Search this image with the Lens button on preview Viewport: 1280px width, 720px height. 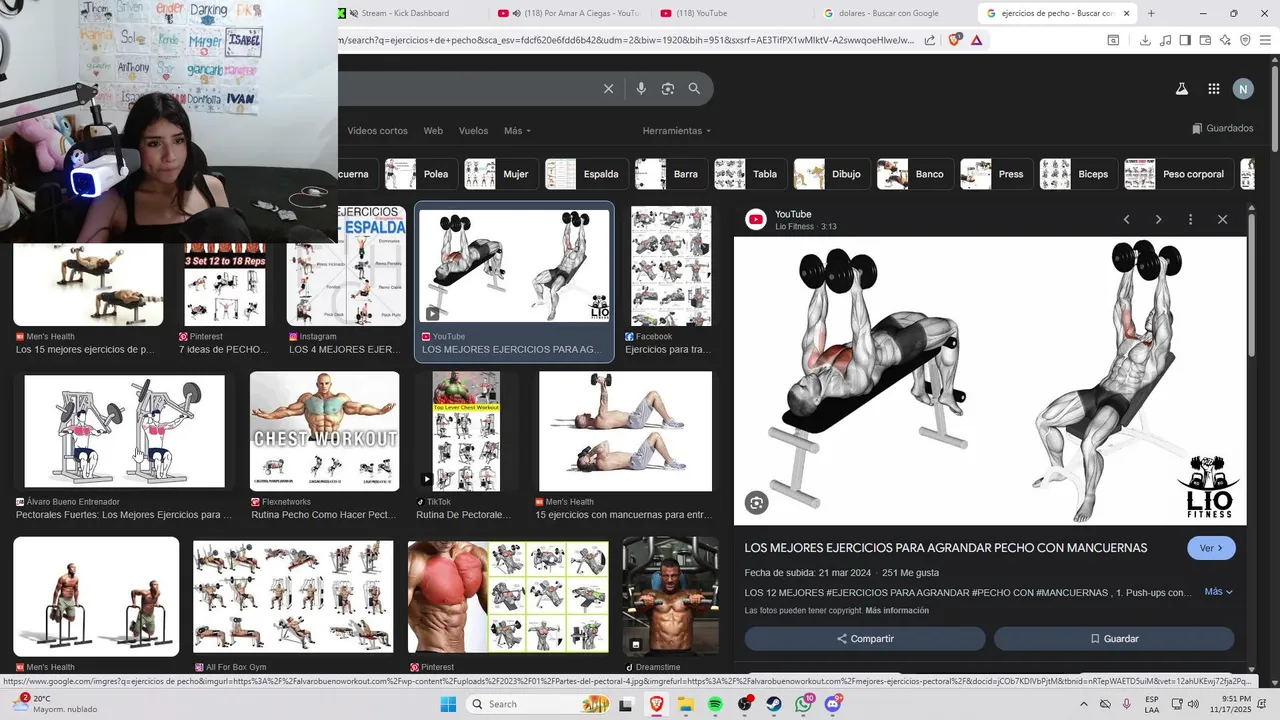click(757, 503)
